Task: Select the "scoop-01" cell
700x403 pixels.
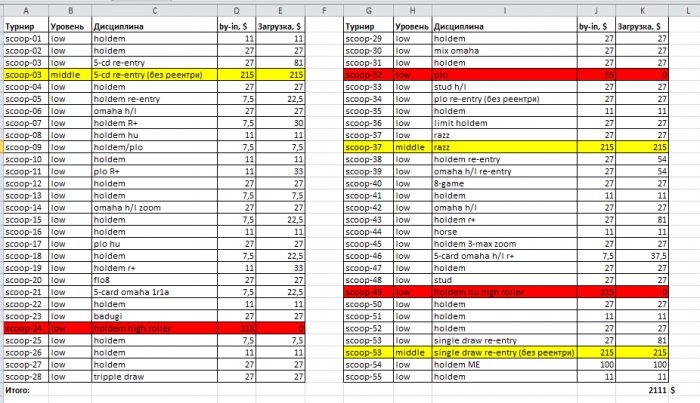Action: click(26, 38)
